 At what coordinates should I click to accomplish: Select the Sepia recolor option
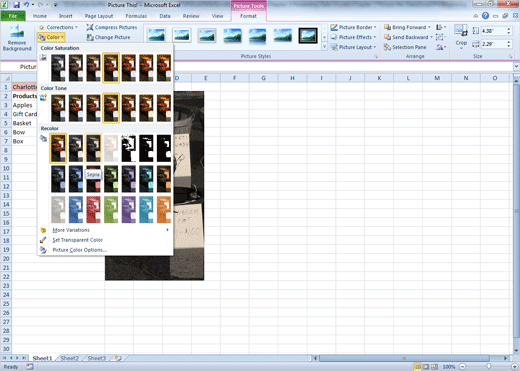(x=93, y=148)
